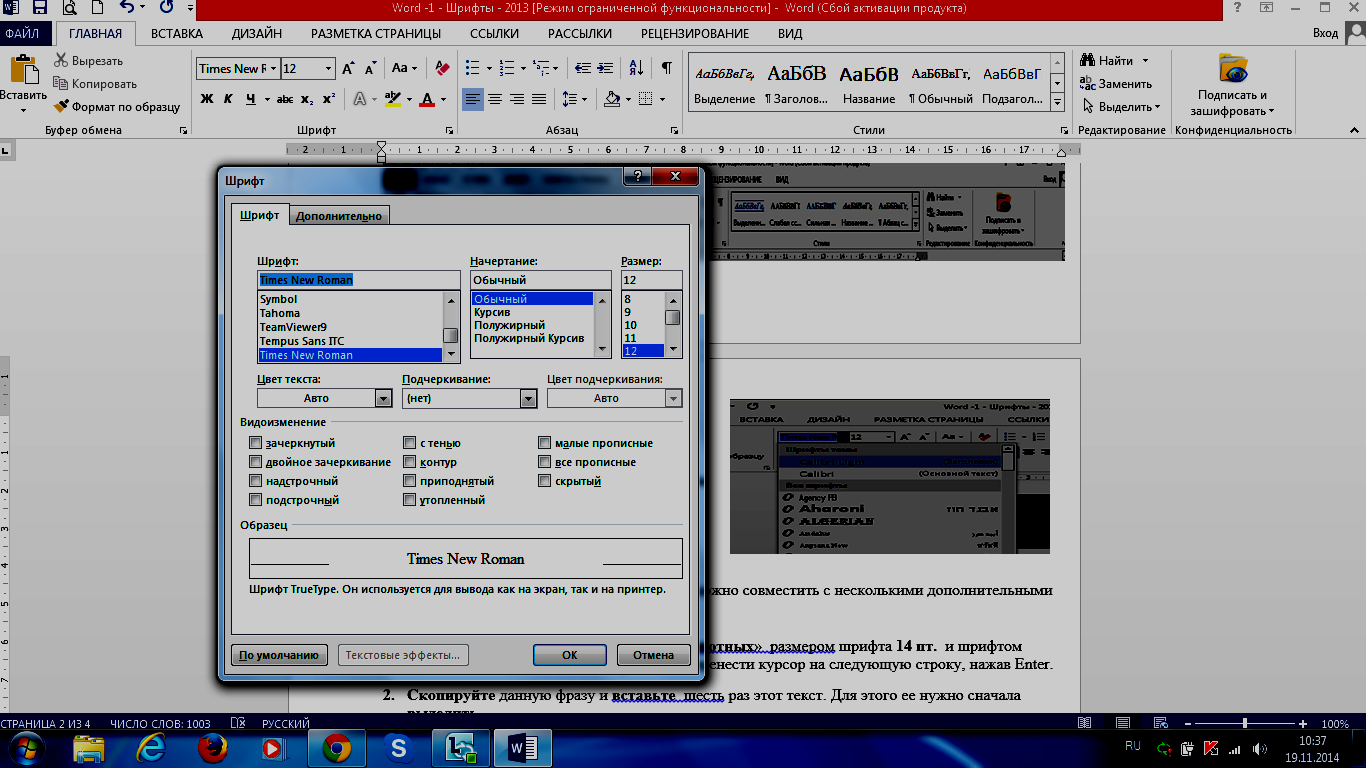Check скрытый checkbox
Screen dimensions: 1366x768
pyautogui.click(x=545, y=481)
